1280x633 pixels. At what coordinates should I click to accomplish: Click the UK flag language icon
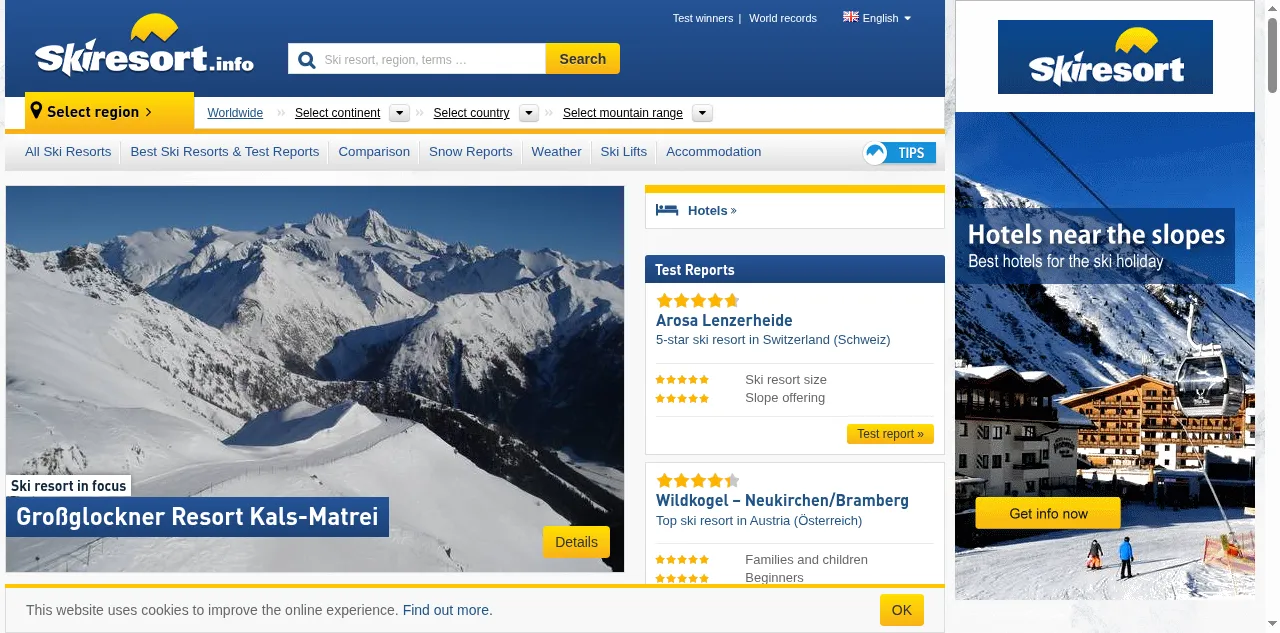(851, 17)
